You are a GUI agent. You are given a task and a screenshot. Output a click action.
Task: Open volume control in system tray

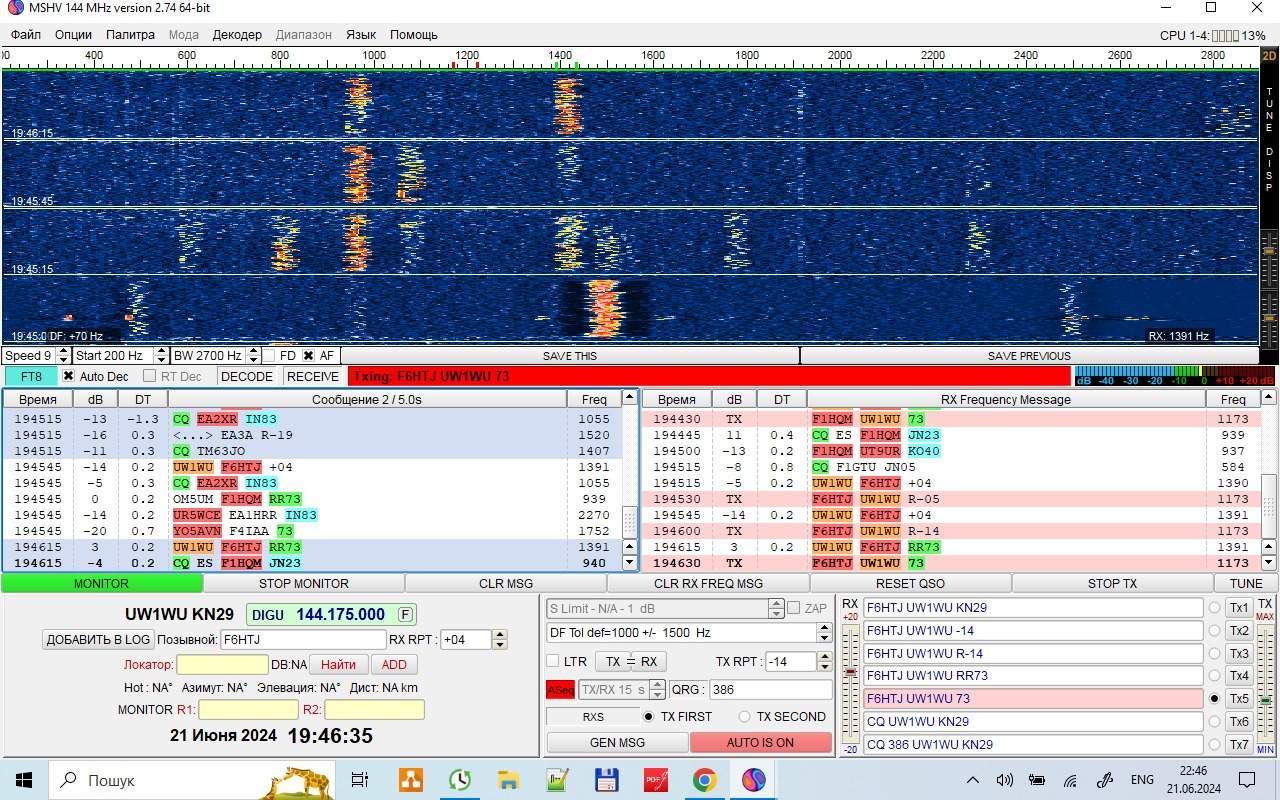pyautogui.click(x=1005, y=780)
